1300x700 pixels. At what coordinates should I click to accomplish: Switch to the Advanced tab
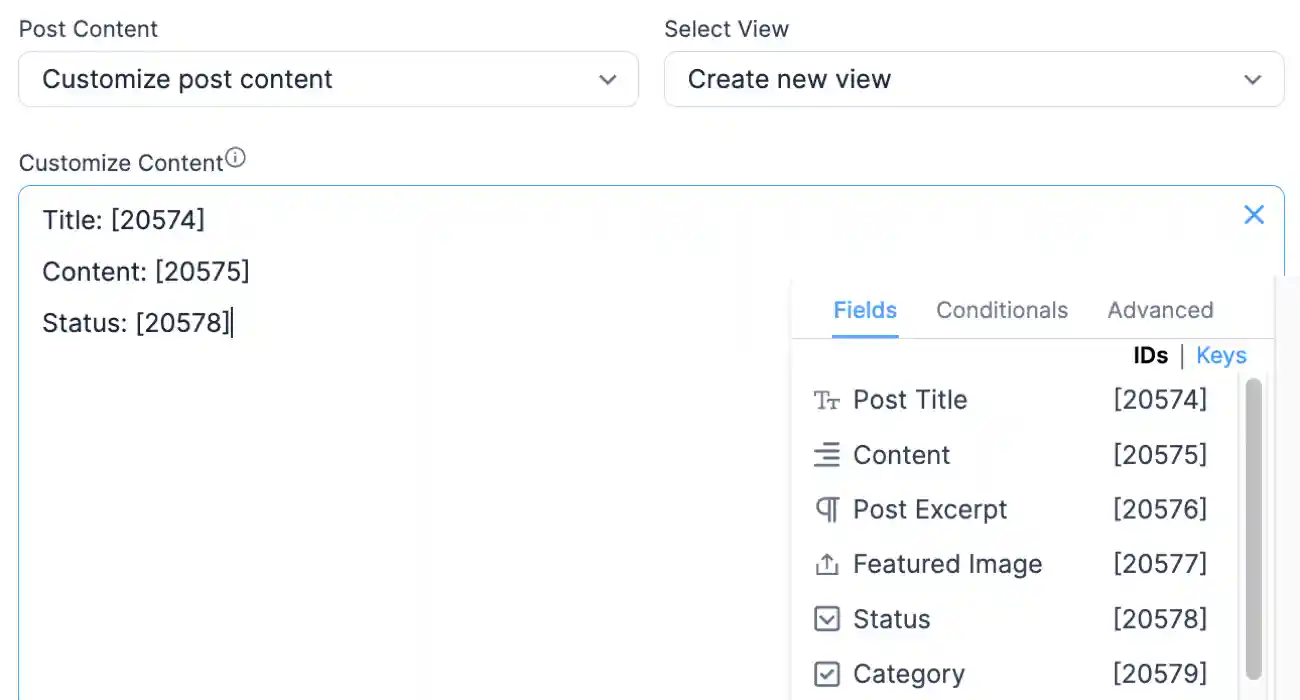(1160, 310)
